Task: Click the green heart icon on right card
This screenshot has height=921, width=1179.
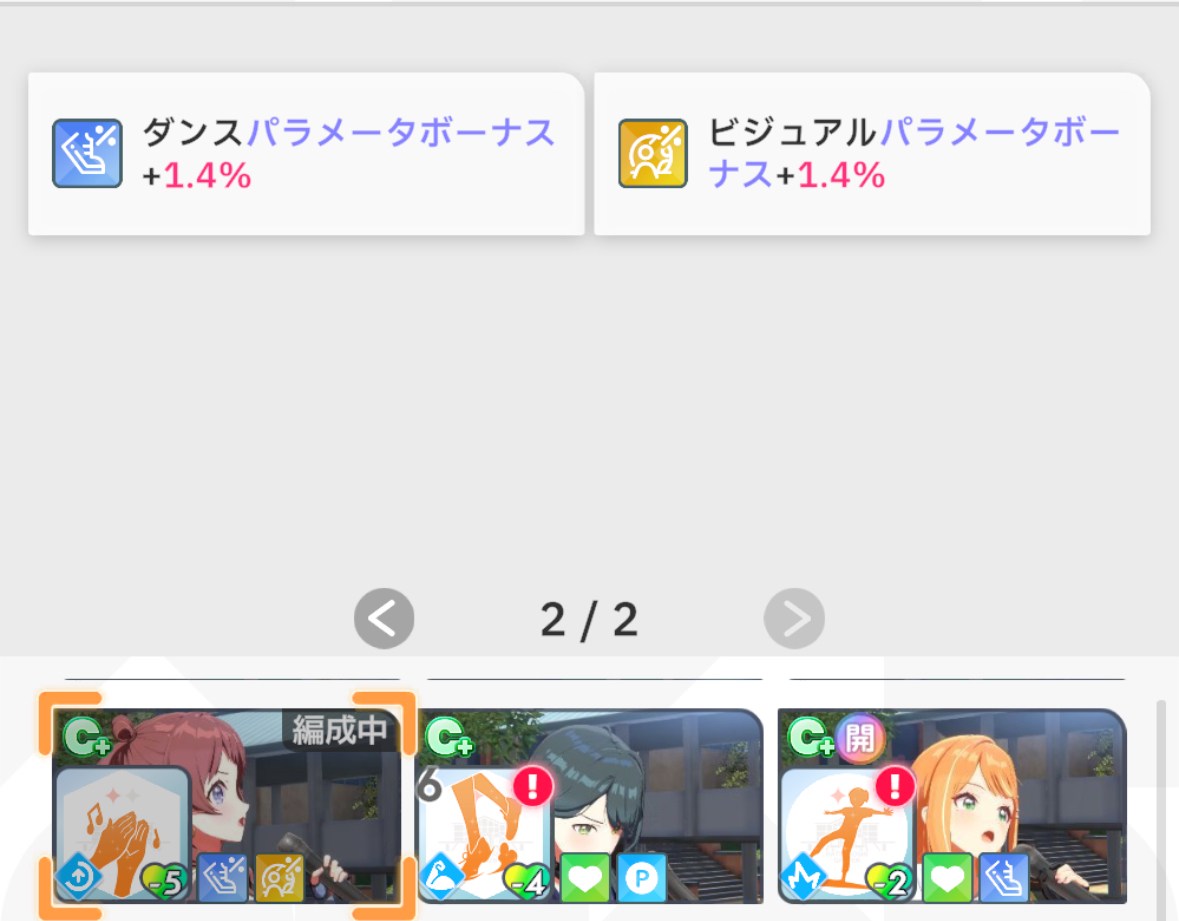Action: pos(947,877)
